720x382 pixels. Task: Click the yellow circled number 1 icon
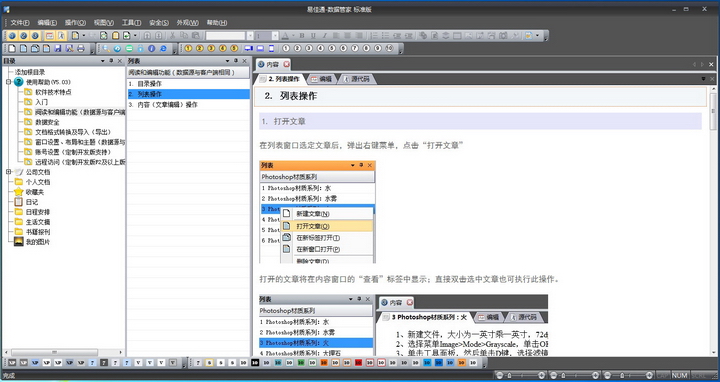pos(188,48)
